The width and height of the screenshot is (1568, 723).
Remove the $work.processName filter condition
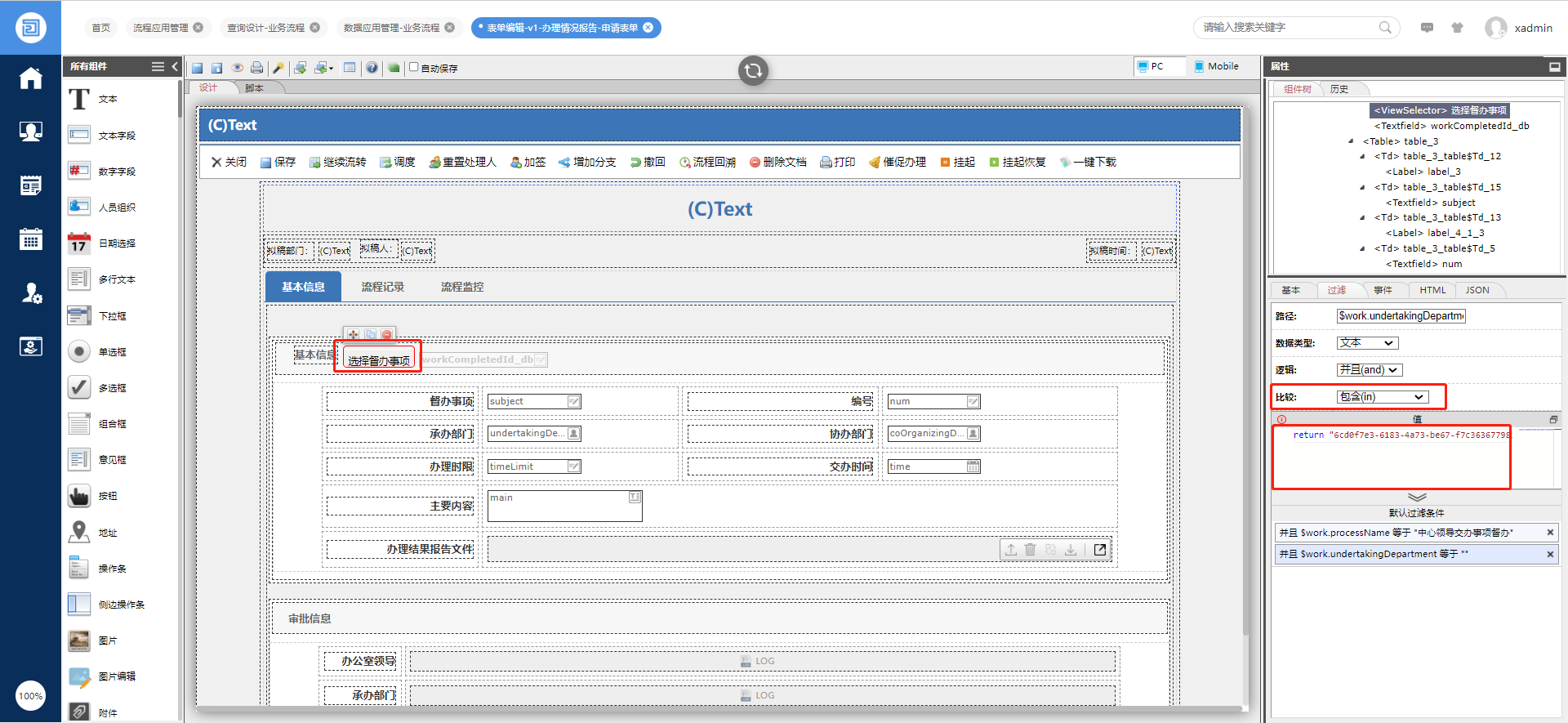tap(1549, 533)
